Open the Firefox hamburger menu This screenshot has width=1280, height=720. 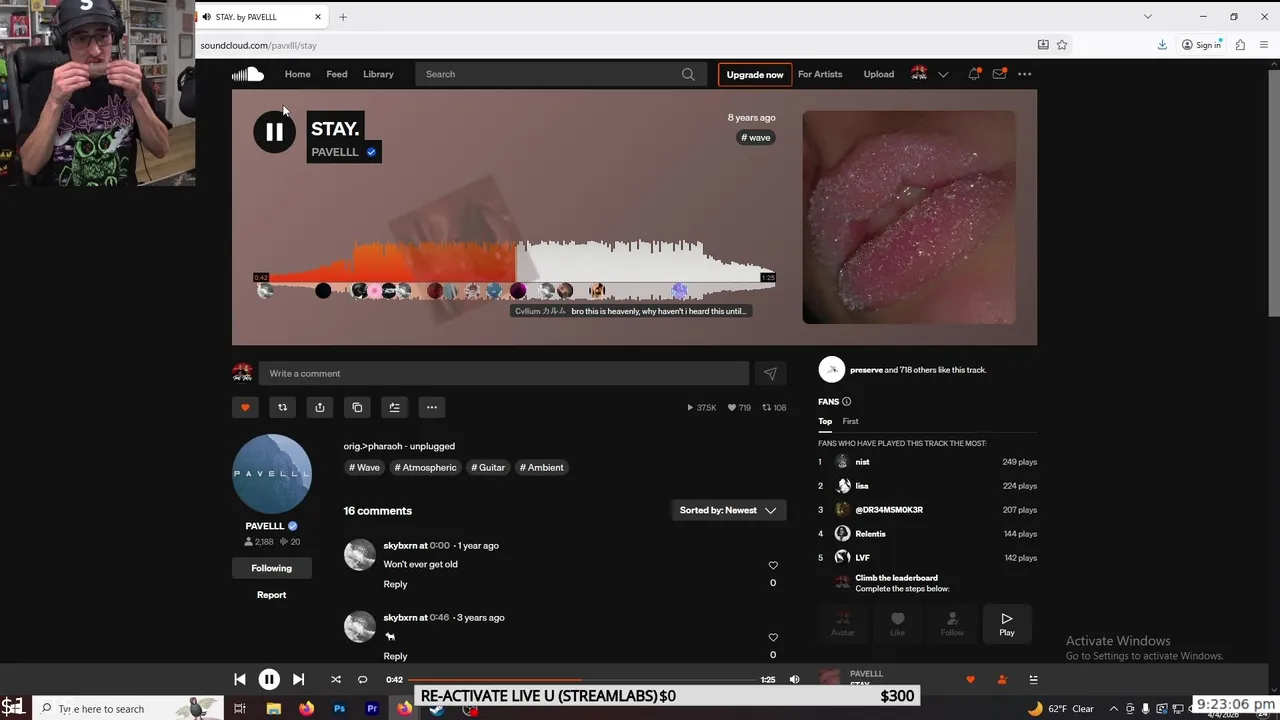click(x=1265, y=45)
